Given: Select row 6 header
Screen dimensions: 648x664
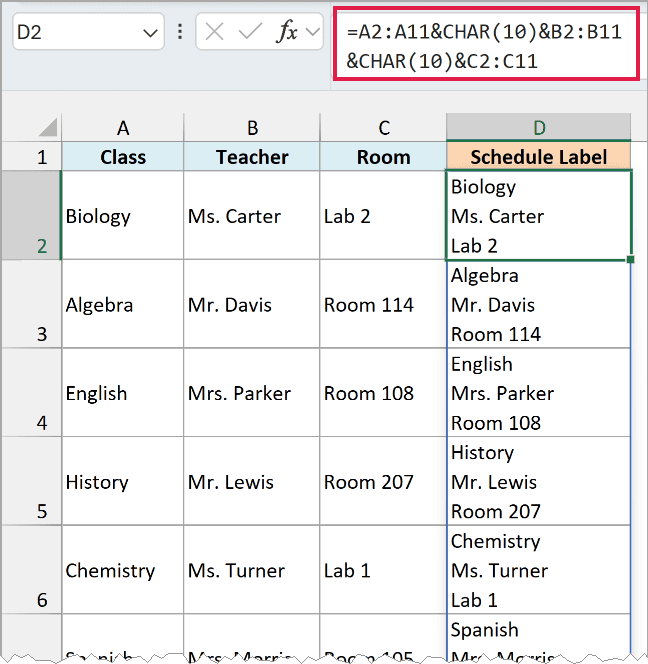Looking at the screenshot, I should (31, 570).
